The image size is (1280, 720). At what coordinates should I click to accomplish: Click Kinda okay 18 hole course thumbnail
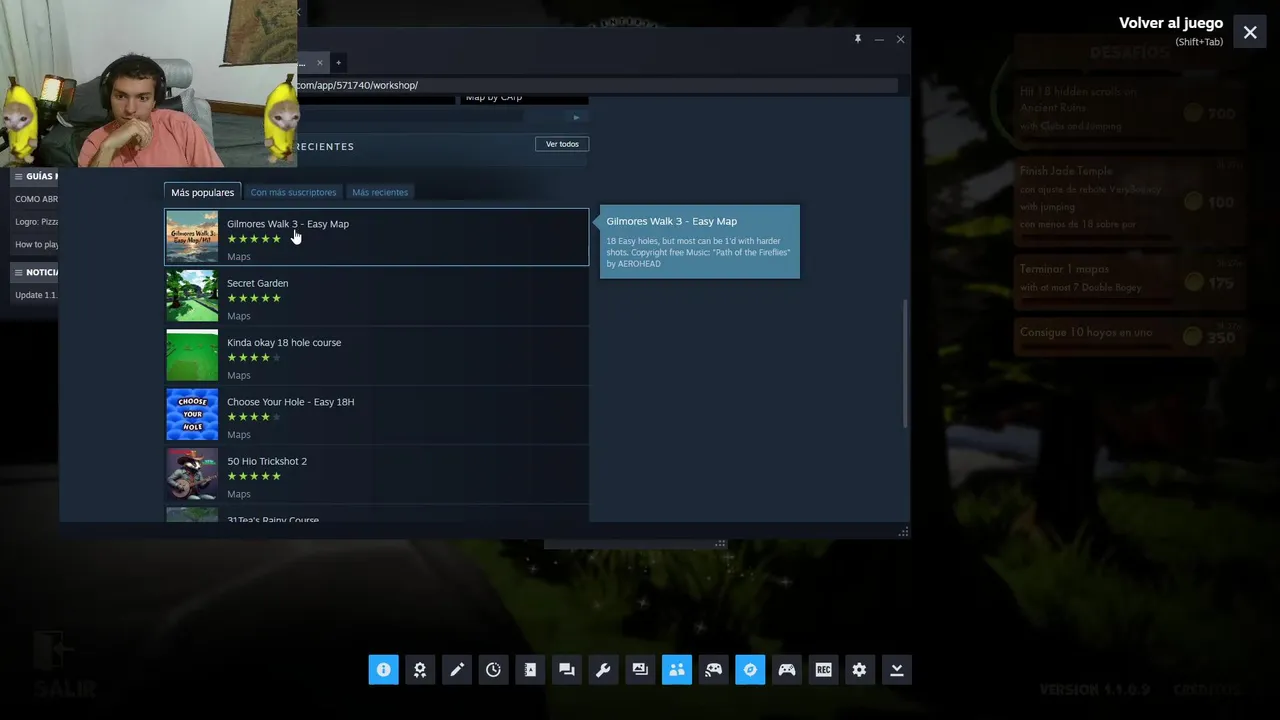click(x=192, y=355)
